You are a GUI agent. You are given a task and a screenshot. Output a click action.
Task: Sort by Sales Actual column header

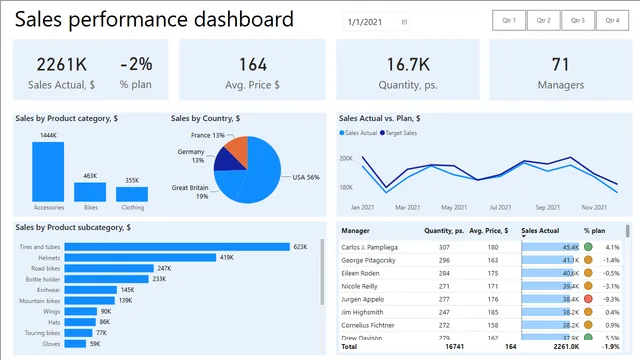coord(540,231)
